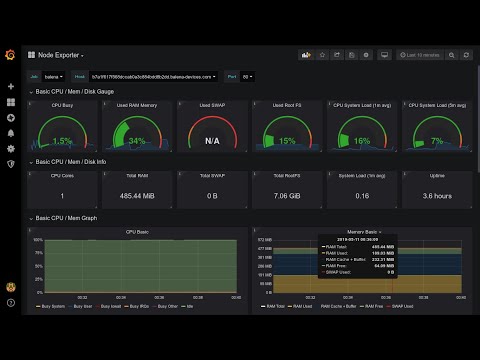Screen dimensions: 480x360
Task: Open the Node Exporter dashboard dropdown
Action: tap(56, 55)
